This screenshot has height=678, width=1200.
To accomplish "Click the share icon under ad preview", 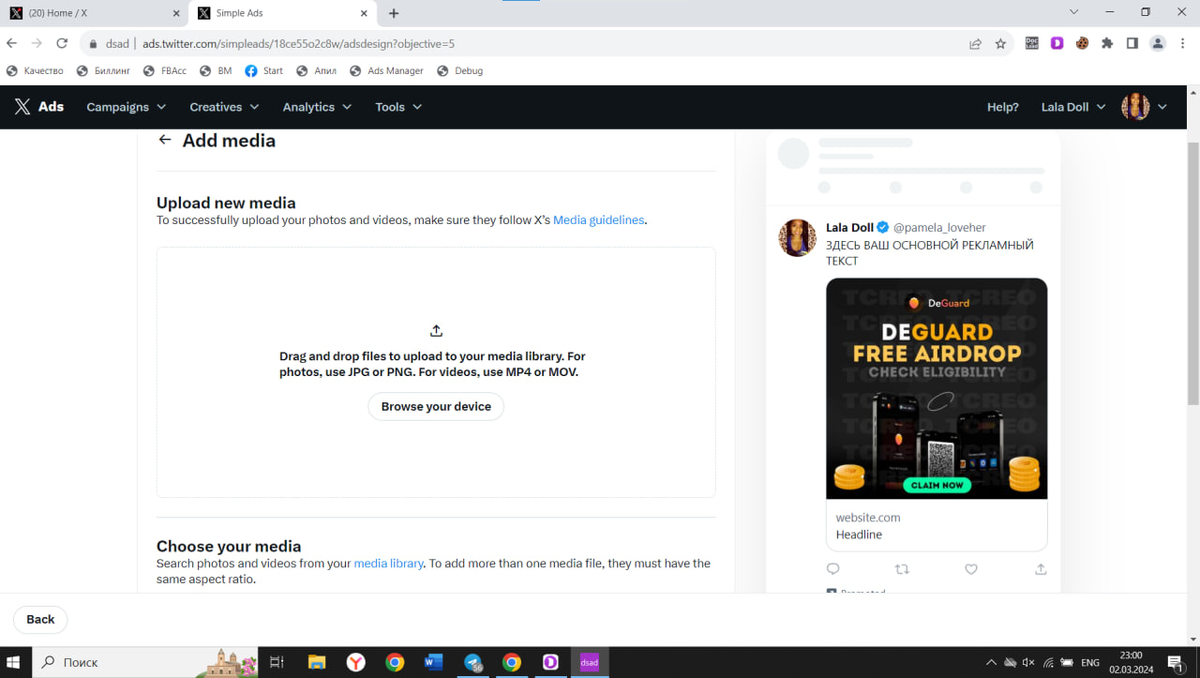I will pos(1040,569).
